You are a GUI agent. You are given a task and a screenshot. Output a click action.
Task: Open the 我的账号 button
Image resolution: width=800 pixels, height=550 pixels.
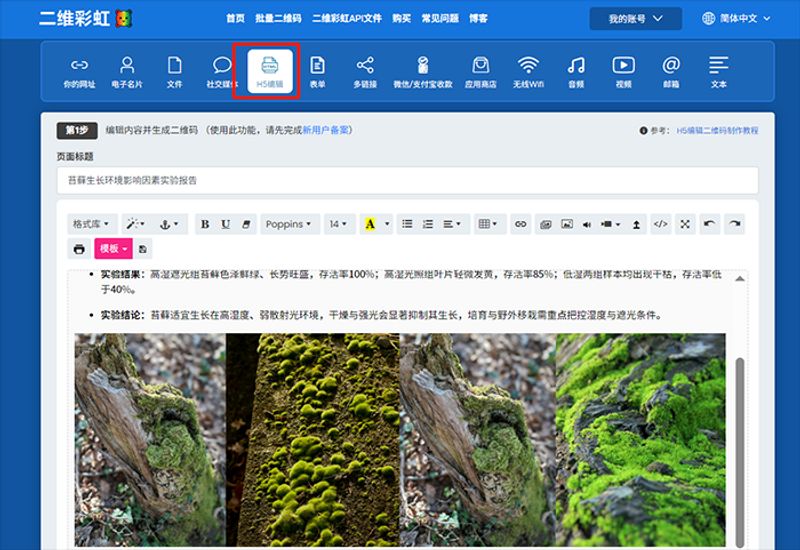coord(635,18)
